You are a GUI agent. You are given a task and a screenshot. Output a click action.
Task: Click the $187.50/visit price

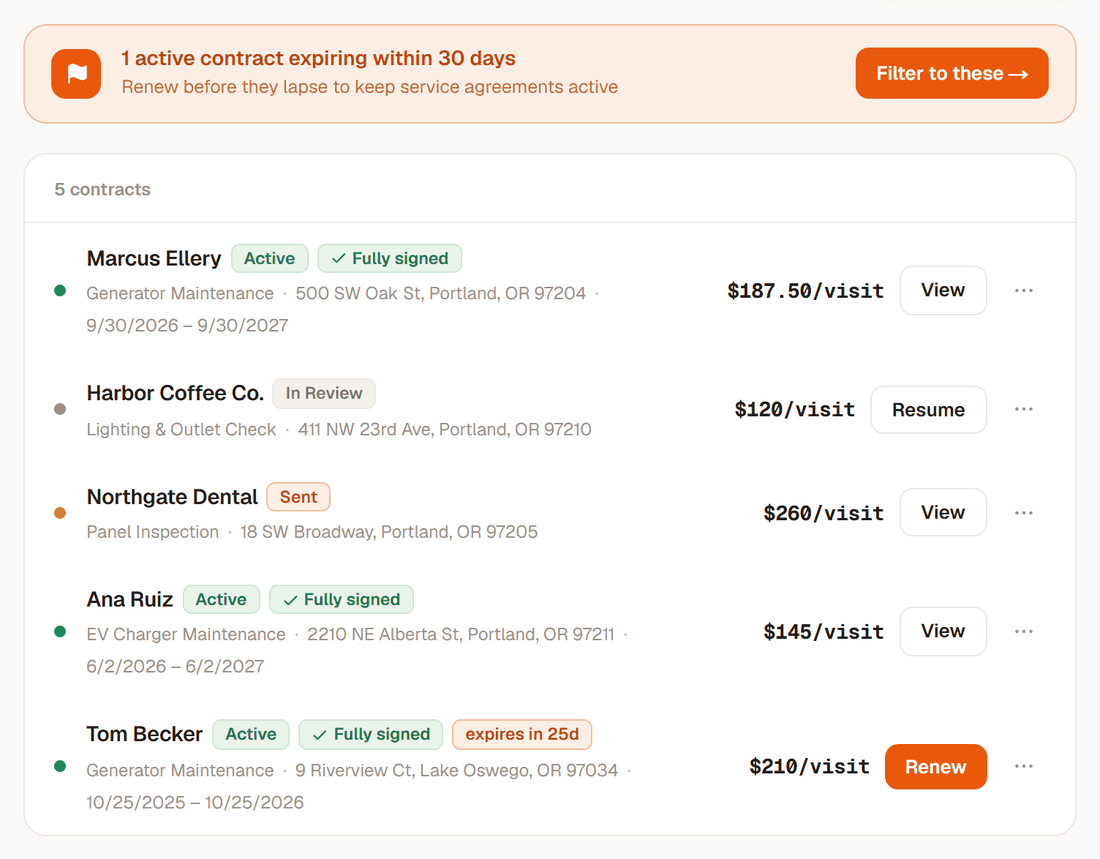tap(805, 291)
